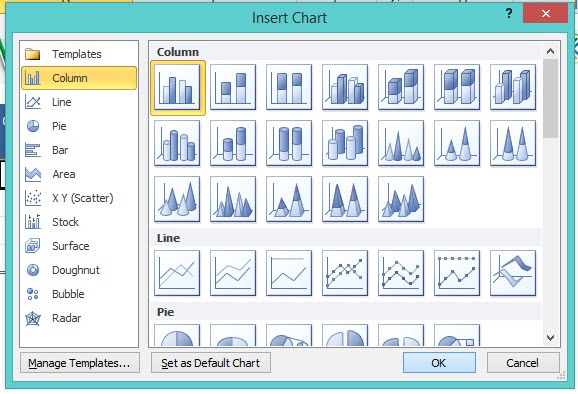Screen dimensions: 578x394
Task: Pick the Stacked Cone chart
Action: click(x=457, y=143)
